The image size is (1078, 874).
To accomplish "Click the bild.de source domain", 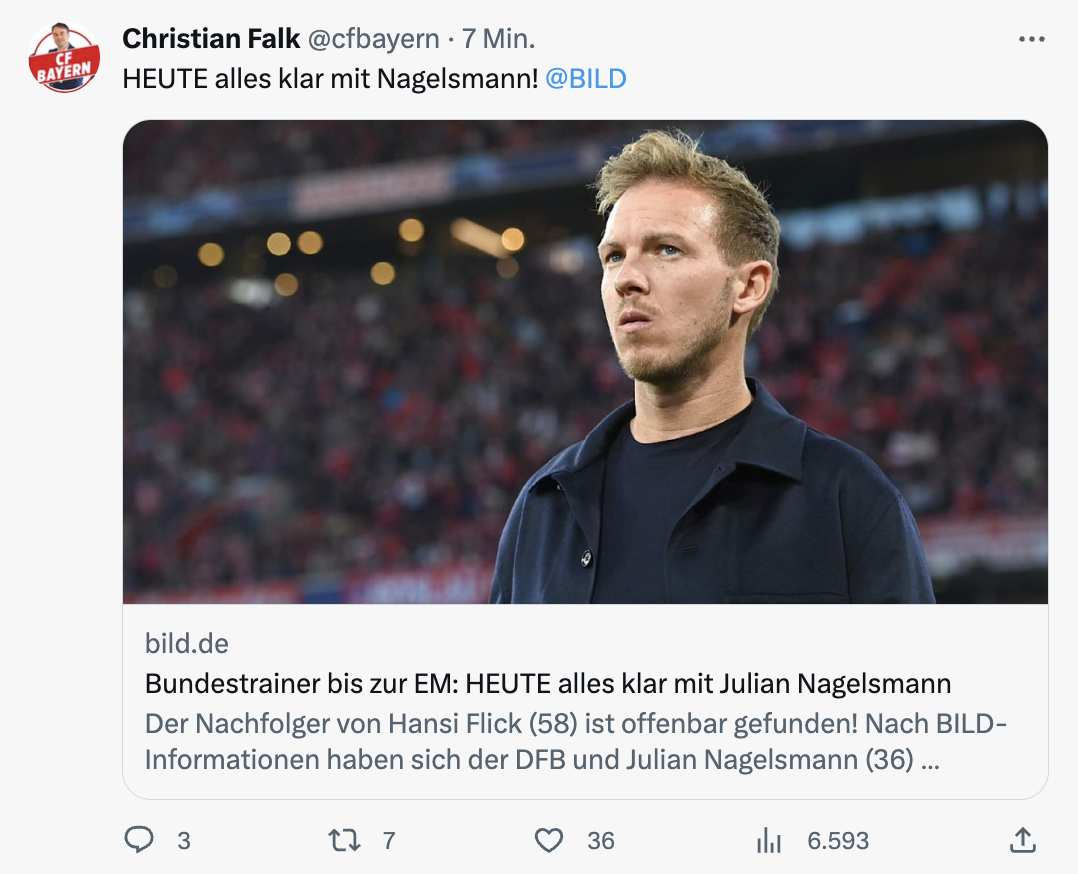I will click(x=187, y=644).
